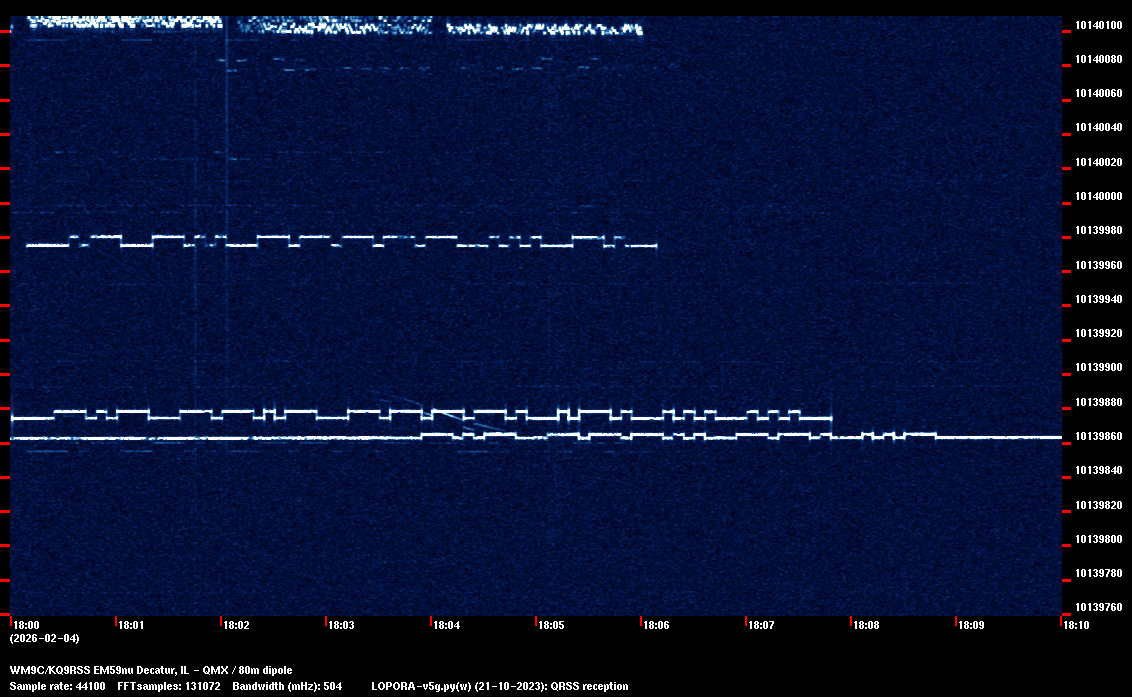Viewport: 1132px width, 697px height.
Task: Select the 18:05 time marker
Action: tap(551, 625)
